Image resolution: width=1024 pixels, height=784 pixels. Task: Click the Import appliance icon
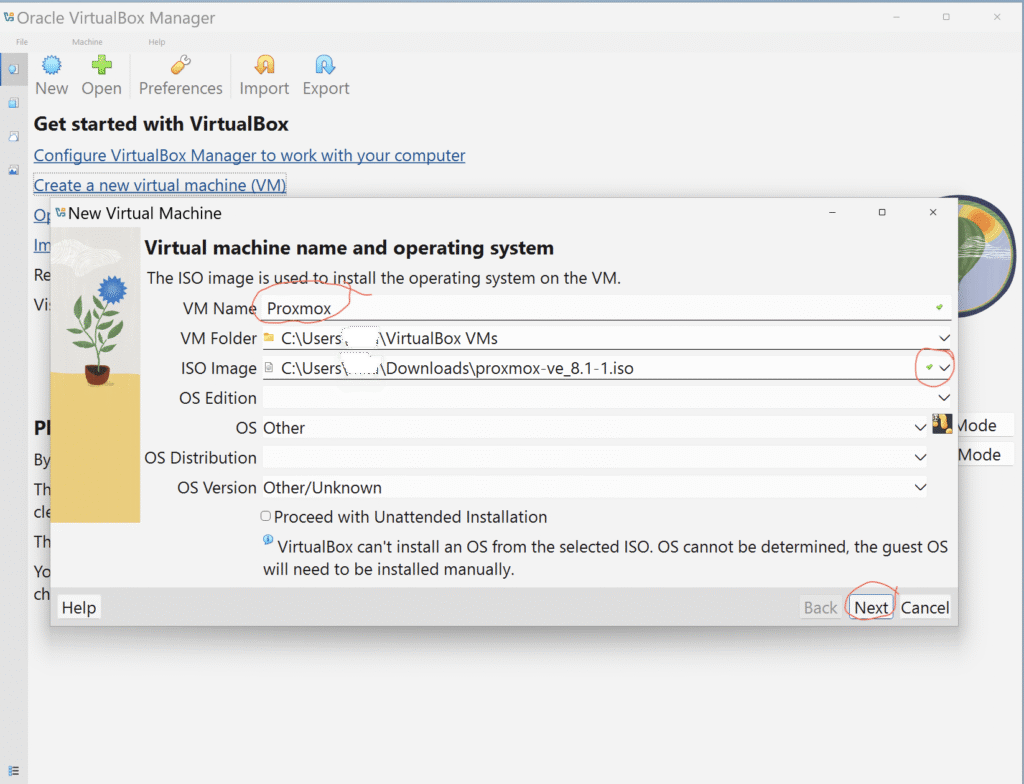tap(264, 66)
